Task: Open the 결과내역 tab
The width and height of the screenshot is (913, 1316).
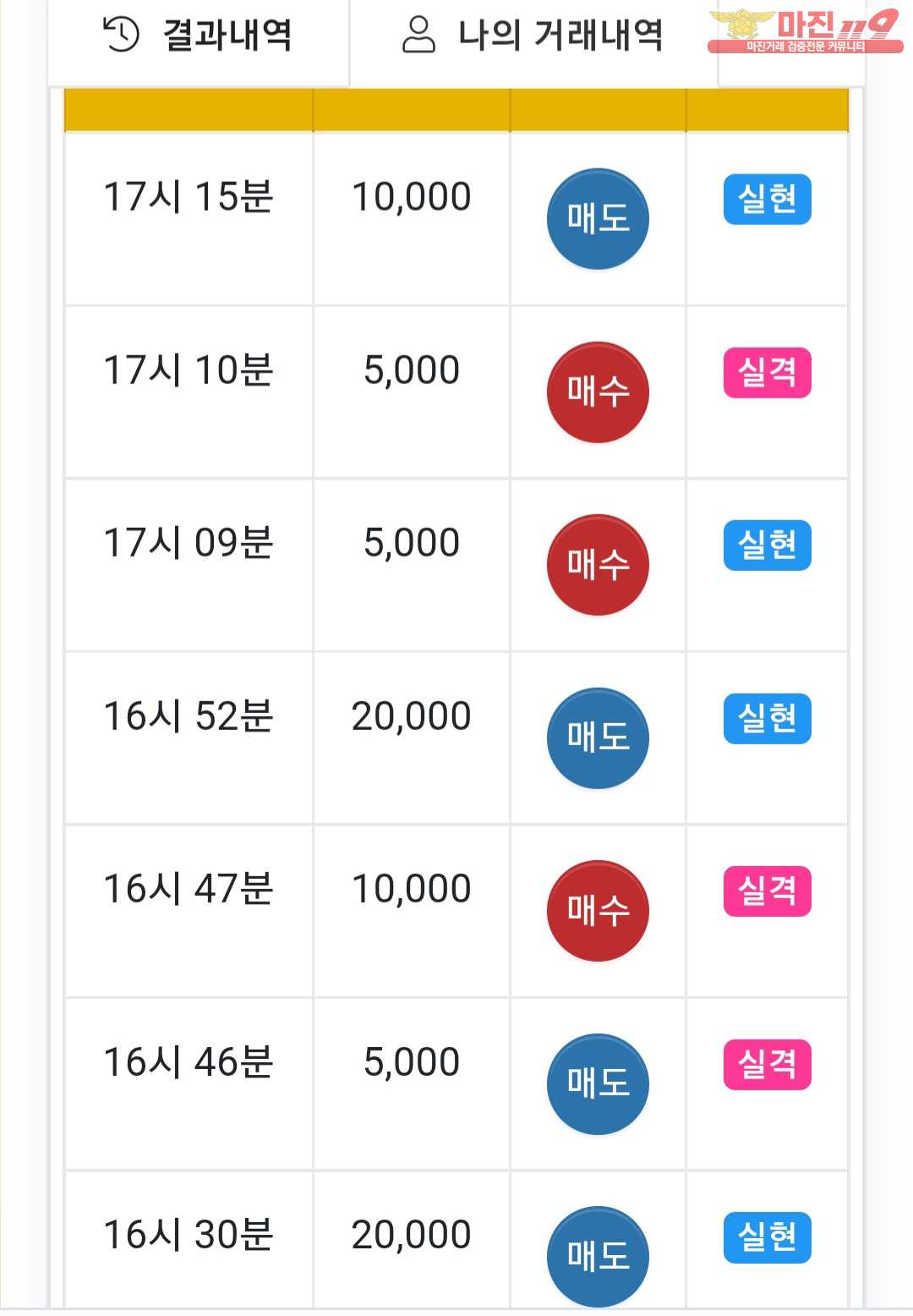Action: click(x=198, y=36)
